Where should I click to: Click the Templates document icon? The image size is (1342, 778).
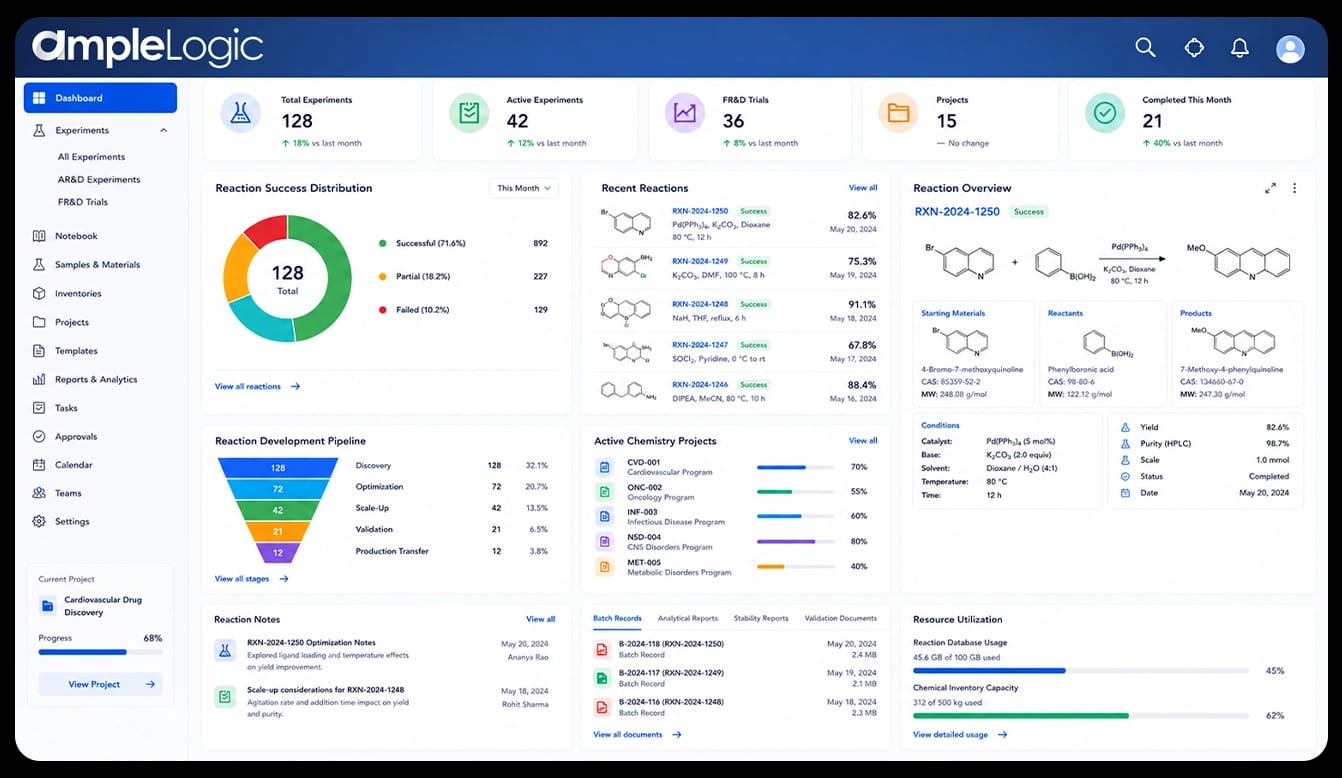[39, 351]
